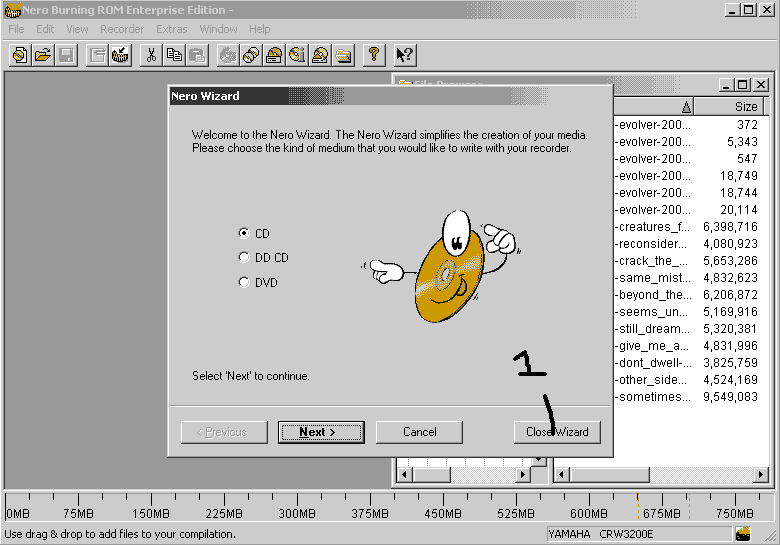Select the file row 'same_mist...'

pos(686,277)
